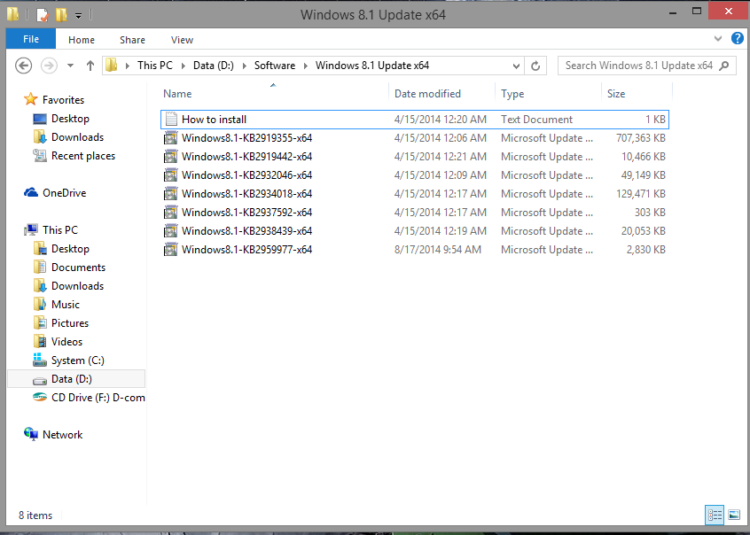Open Documents under This PC
Image resolution: width=750 pixels, height=535 pixels.
click(78, 268)
